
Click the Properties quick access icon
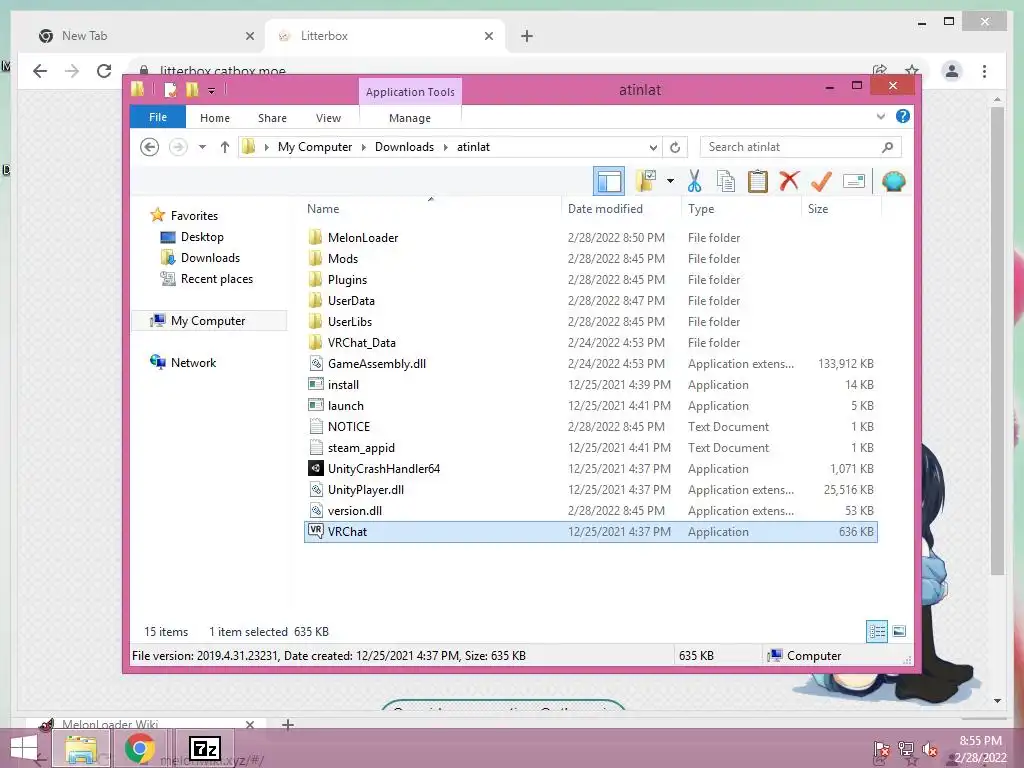tap(170, 89)
